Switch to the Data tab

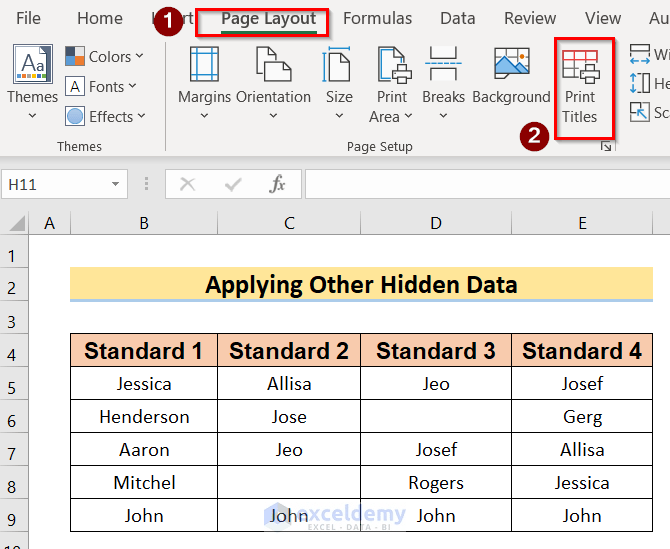458,18
